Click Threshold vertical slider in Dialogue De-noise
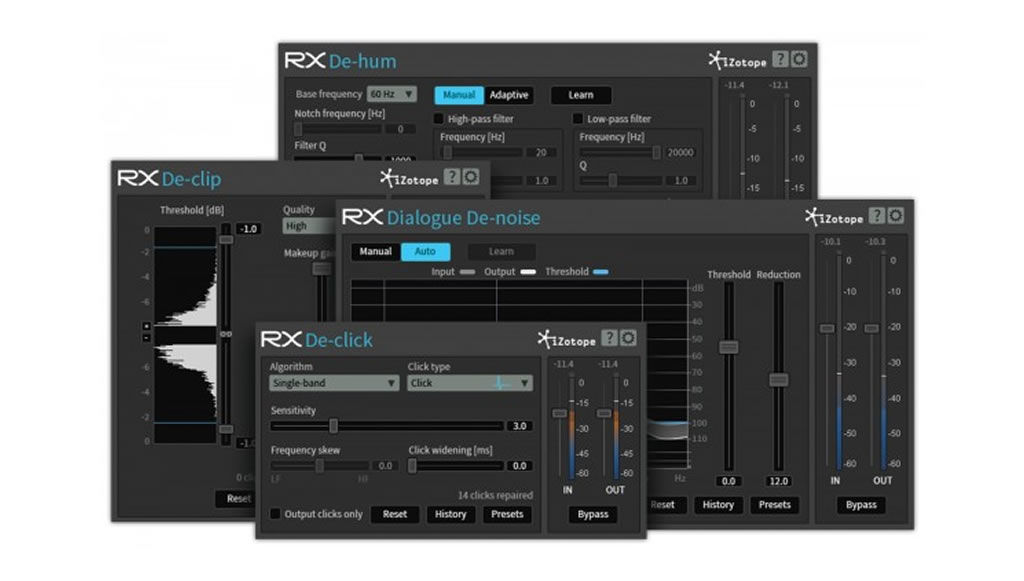 click(x=728, y=347)
